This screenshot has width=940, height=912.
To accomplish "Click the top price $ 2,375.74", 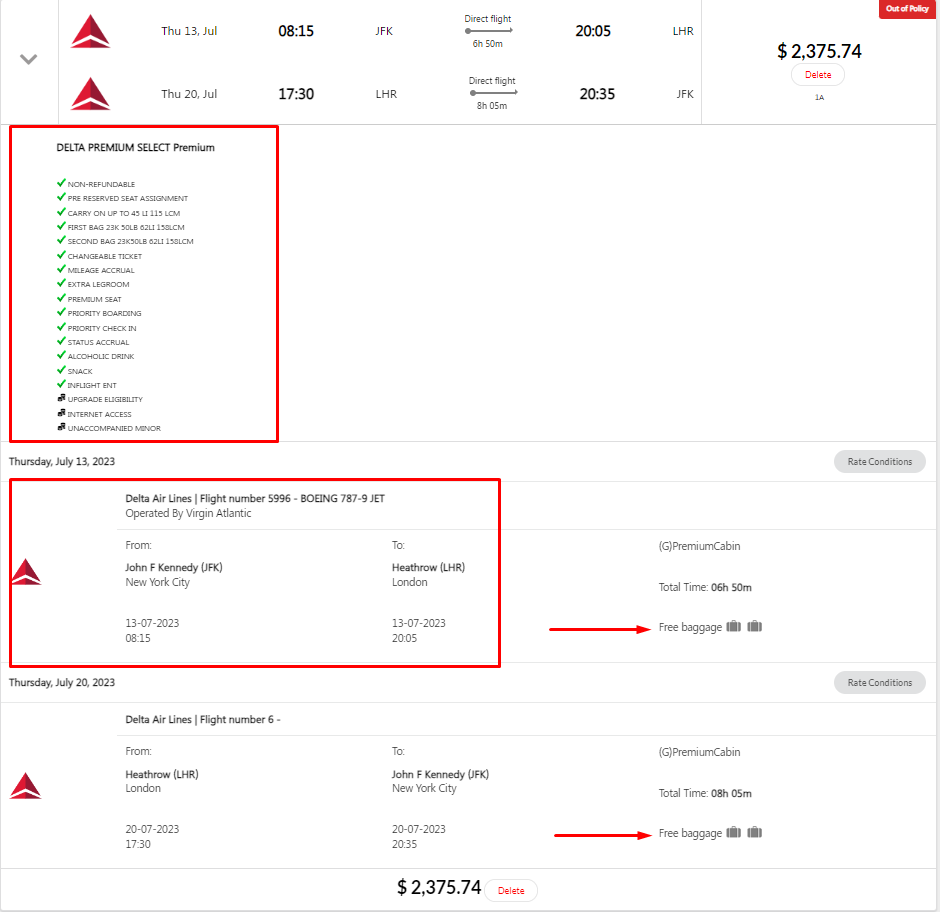I will [819, 51].
